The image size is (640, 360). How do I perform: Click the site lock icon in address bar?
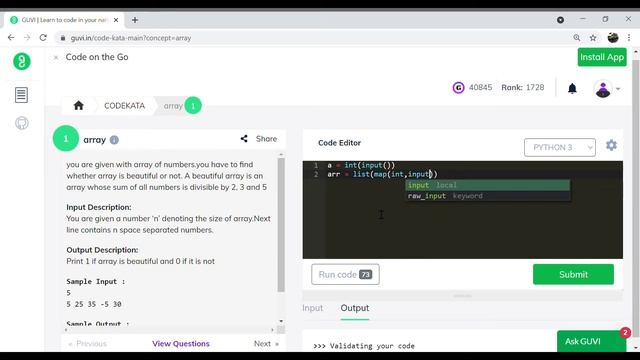point(62,38)
